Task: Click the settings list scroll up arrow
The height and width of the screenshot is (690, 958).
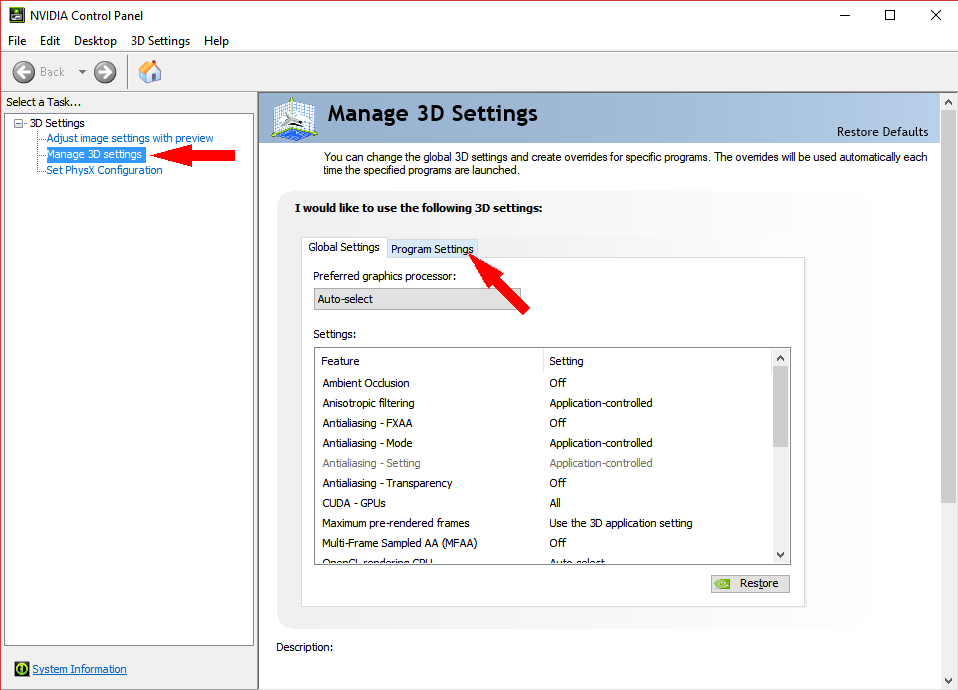Action: coord(780,358)
